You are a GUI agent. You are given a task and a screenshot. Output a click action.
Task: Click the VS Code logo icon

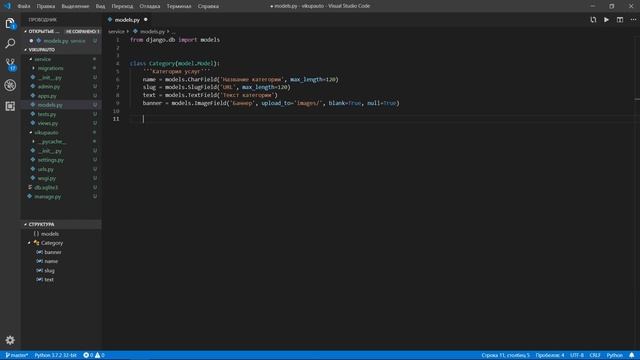7,6
